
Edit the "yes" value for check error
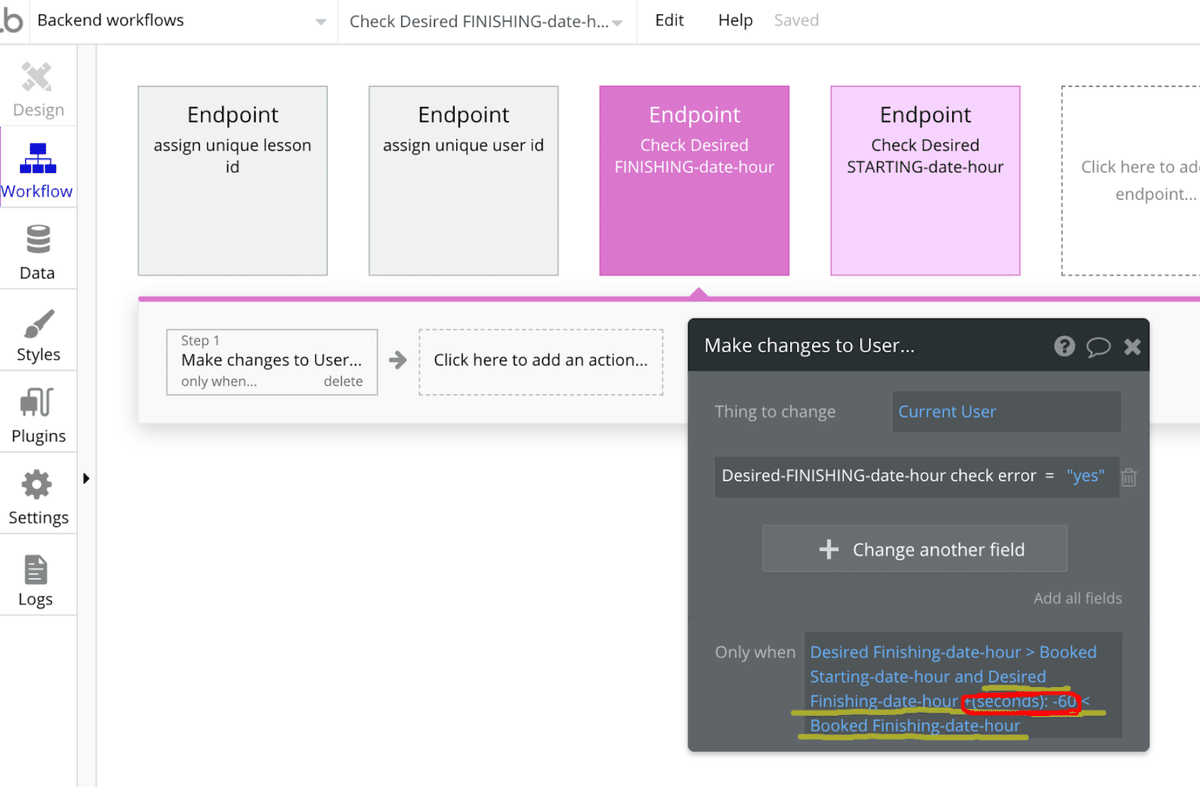pyautogui.click(x=1085, y=476)
